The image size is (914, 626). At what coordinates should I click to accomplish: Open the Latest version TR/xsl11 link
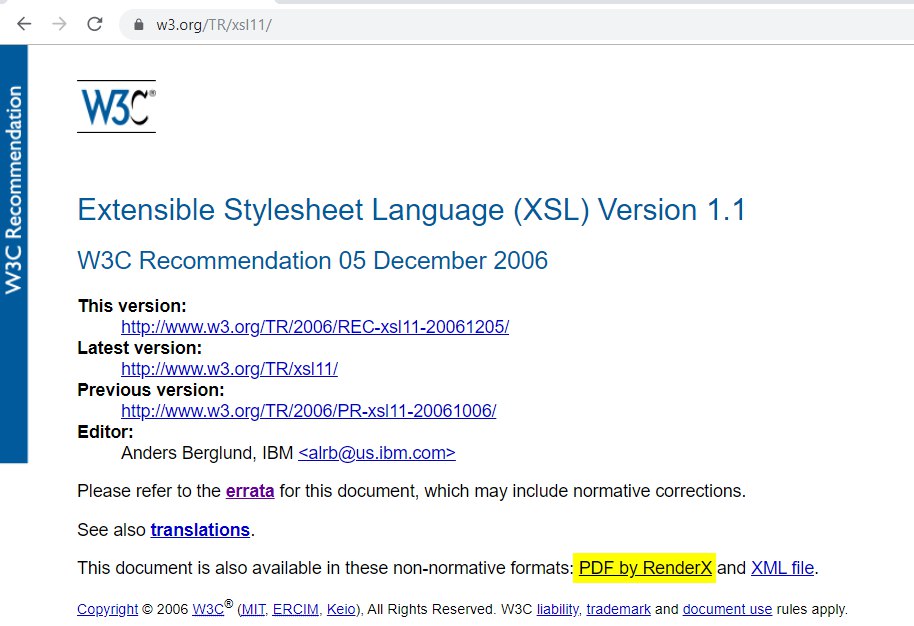[229, 368]
